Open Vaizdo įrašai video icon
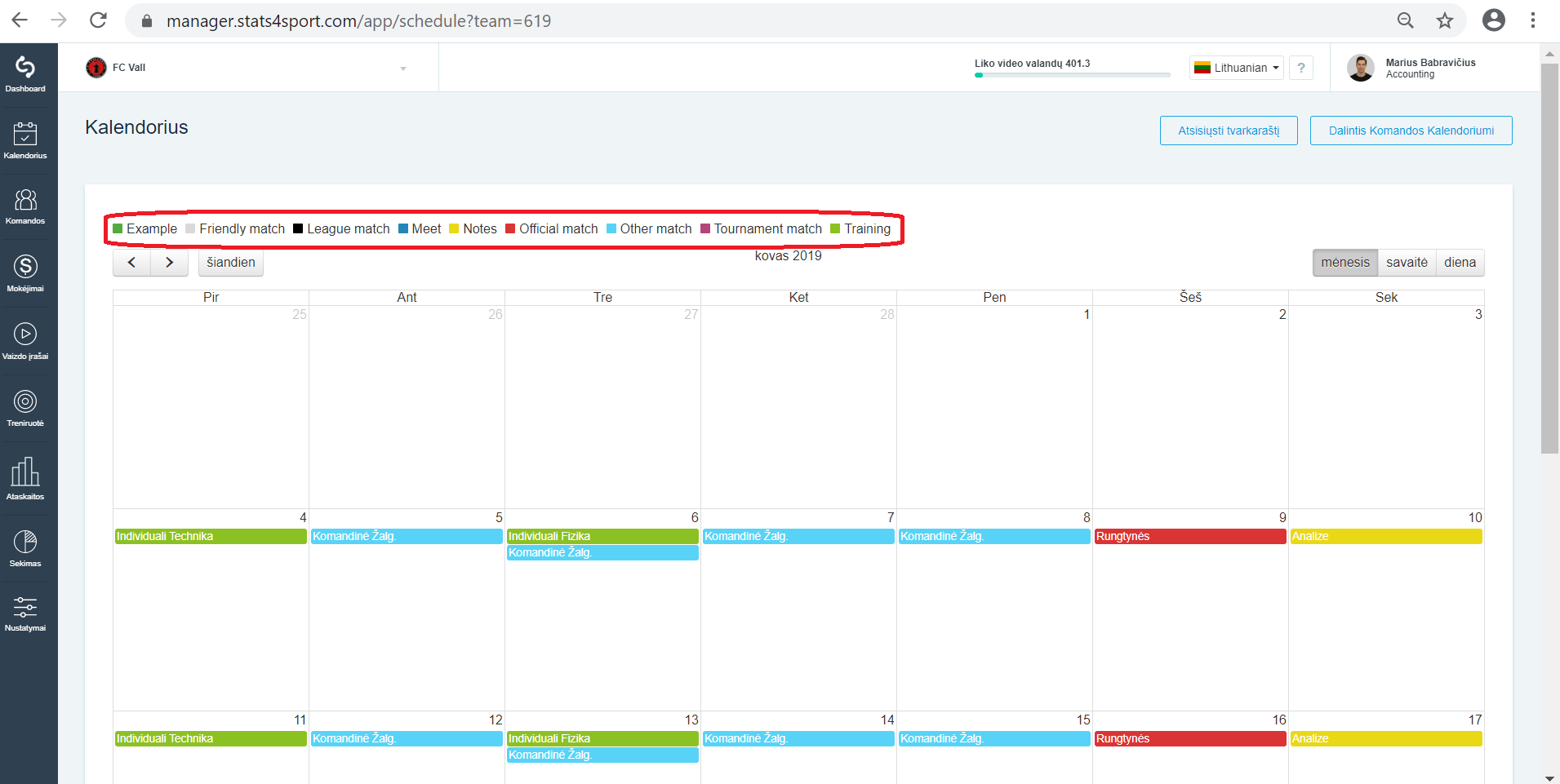This screenshot has height=784, width=1560. point(25,340)
